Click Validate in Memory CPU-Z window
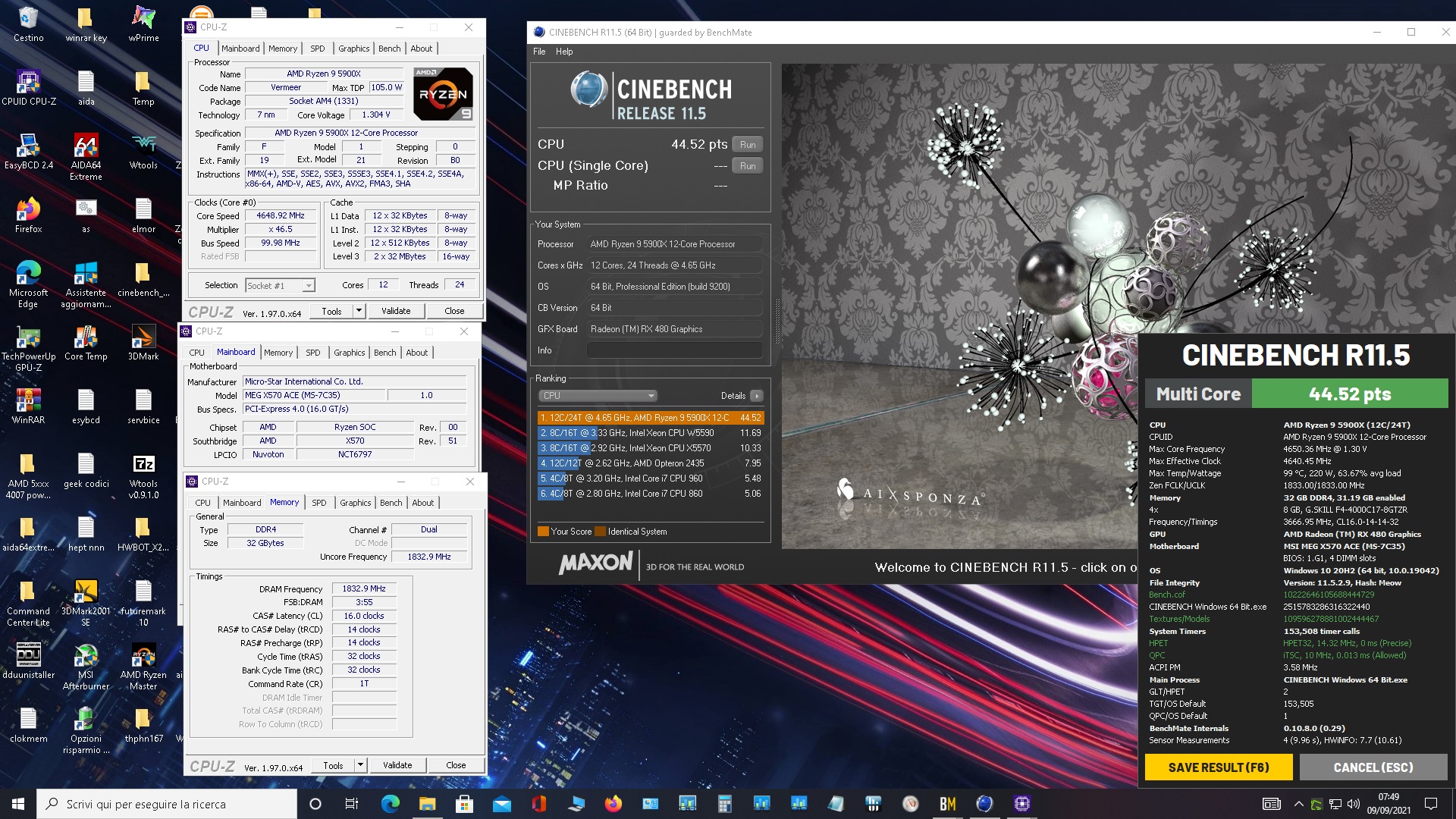 (397, 765)
